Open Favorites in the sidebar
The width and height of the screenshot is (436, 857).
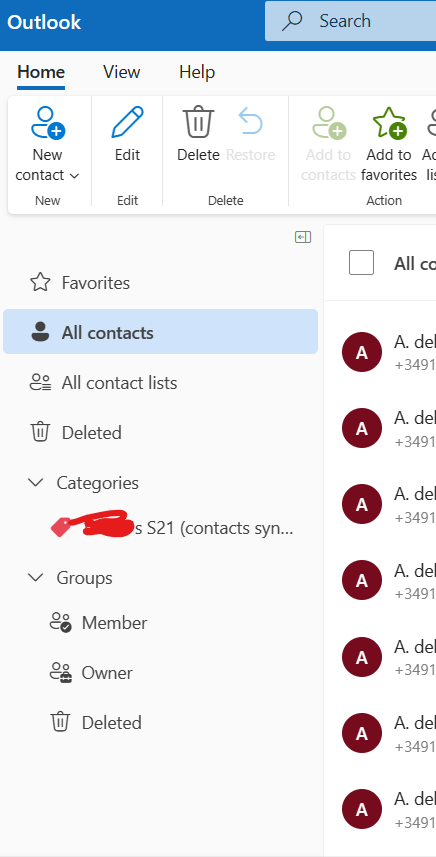pyautogui.click(x=161, y=283)
